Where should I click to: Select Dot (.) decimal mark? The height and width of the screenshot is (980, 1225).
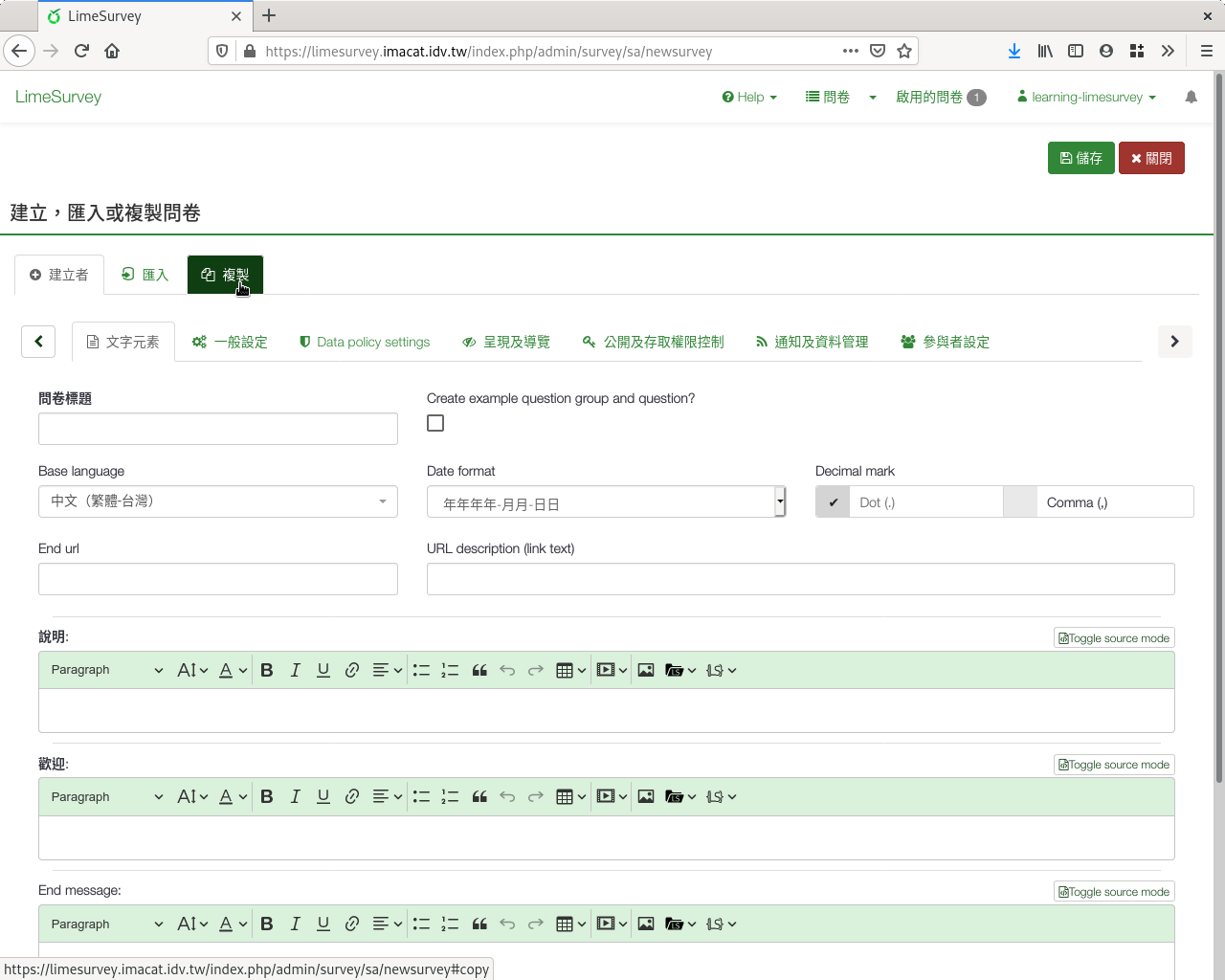(x=909, y=502)
